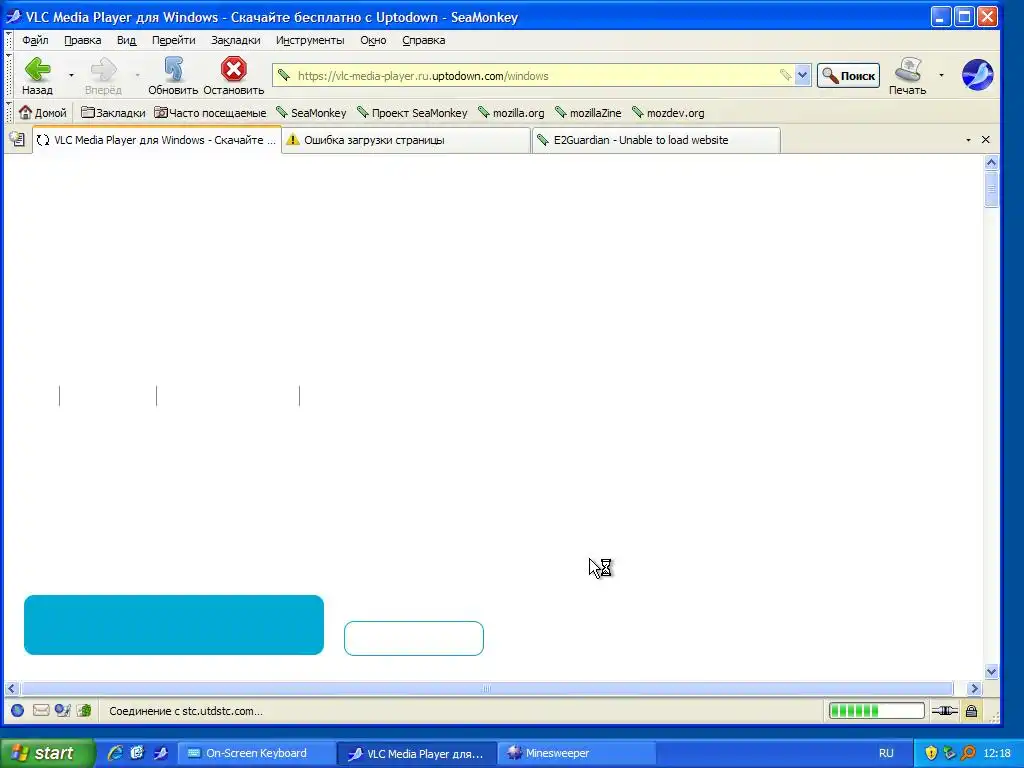Open the mozillaZine bookmark
The image size is (1024, 768).
click(588, 113)
